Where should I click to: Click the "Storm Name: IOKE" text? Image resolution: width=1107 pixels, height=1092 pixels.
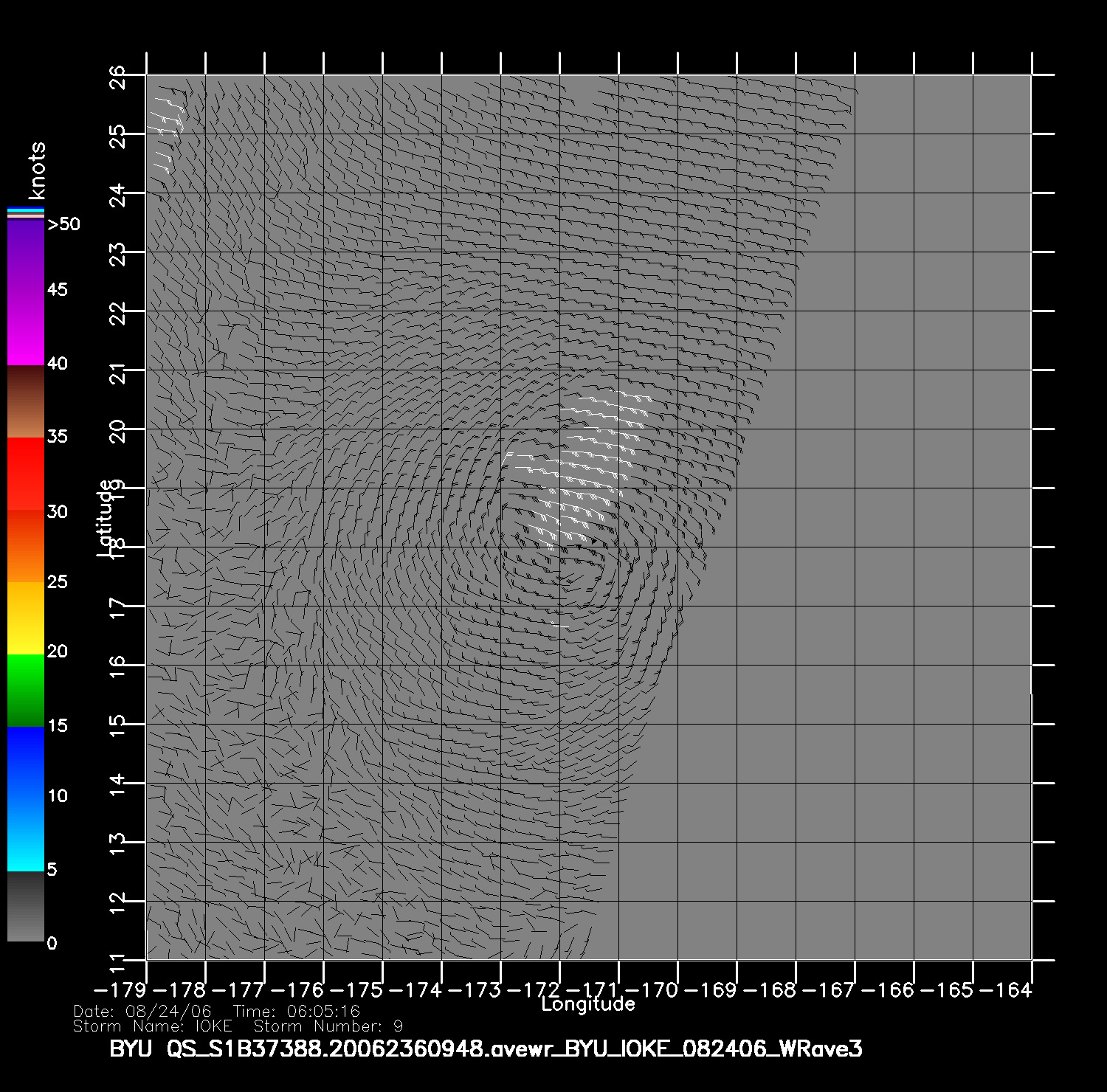153,1026
